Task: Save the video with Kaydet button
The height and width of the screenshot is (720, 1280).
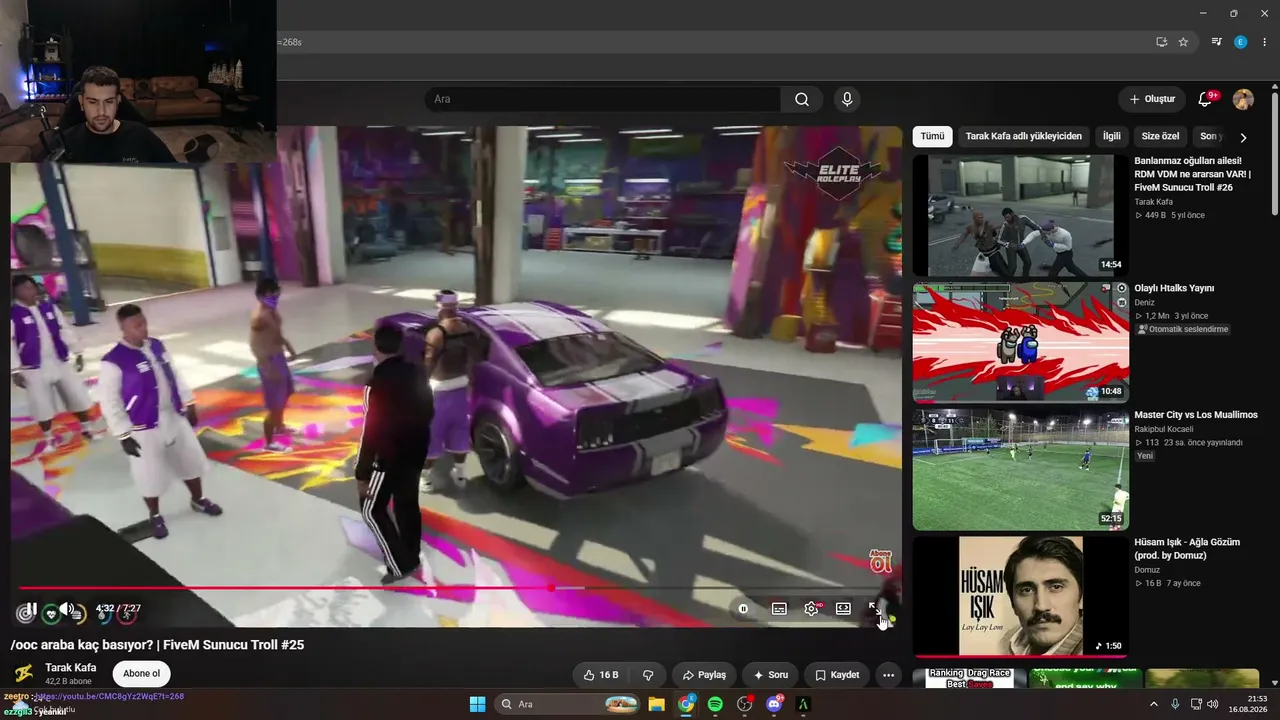Action: click(837, 675)
